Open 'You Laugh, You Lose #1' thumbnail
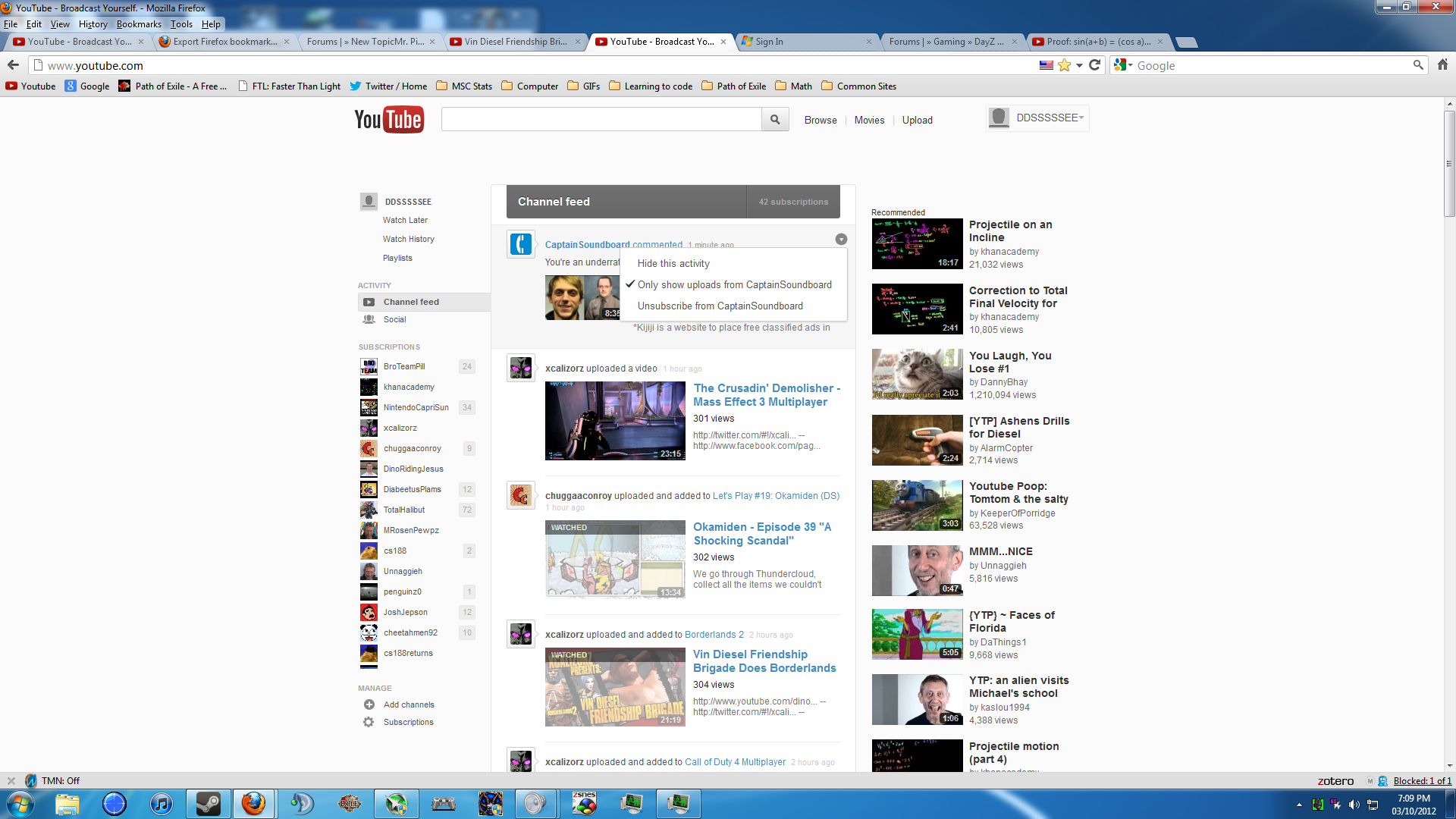The height and width of the screenshot is (819, 1456). (917, 375)
